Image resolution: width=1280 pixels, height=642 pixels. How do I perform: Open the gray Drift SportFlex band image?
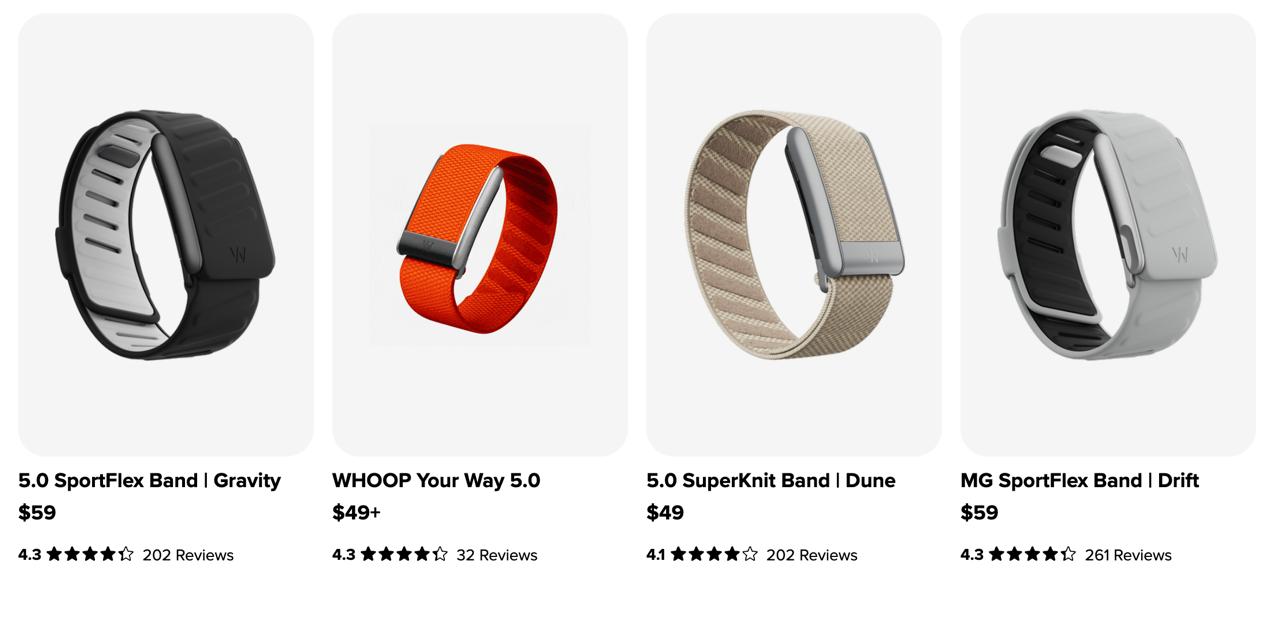pos(1108,235)
